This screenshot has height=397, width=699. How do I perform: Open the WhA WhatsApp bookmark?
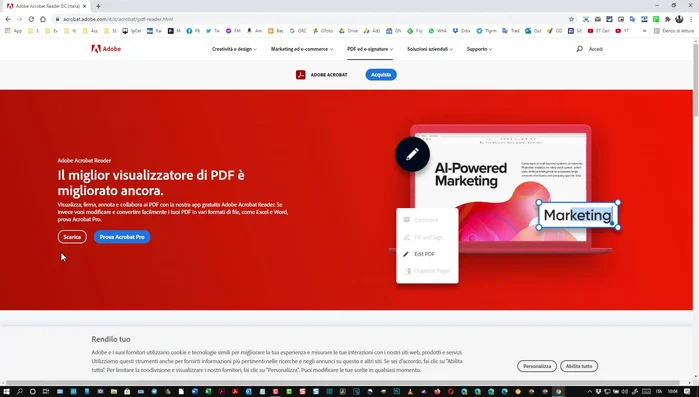(437, 31)
